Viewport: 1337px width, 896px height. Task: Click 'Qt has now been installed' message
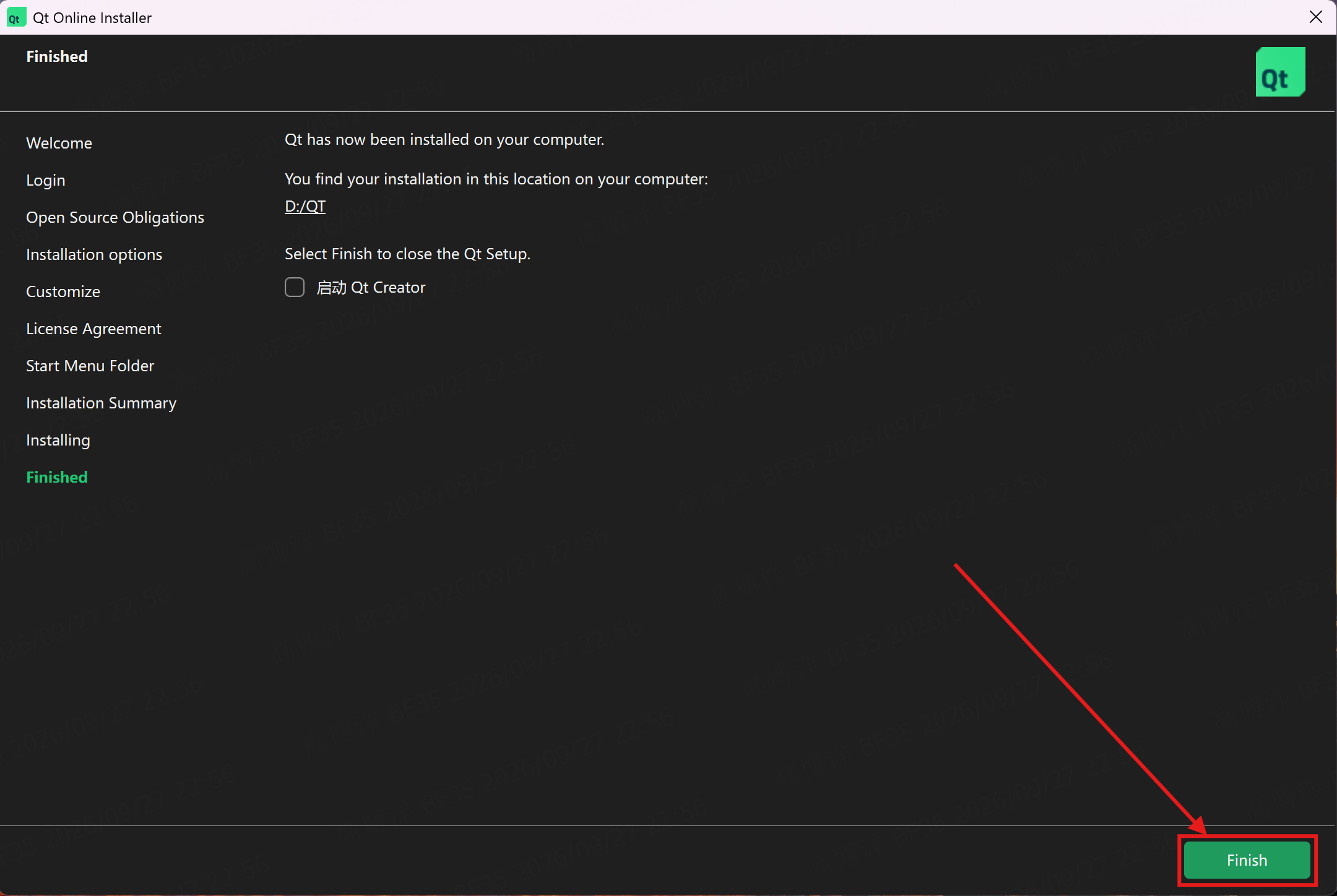coord(444,139)
